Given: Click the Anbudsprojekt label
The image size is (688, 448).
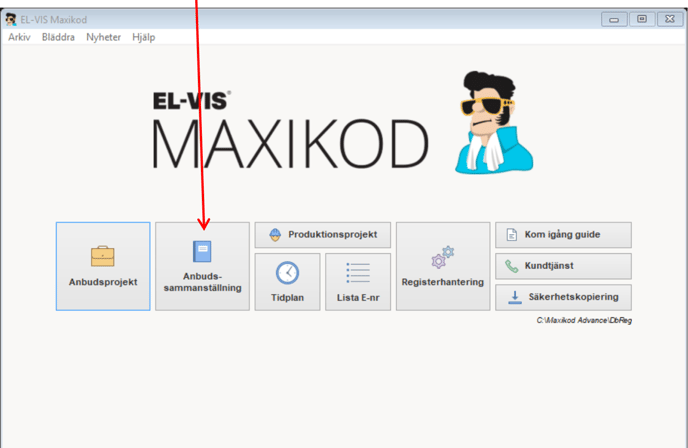Looking at the screenshot, I should pyautogui.click(x=103, y=282).
